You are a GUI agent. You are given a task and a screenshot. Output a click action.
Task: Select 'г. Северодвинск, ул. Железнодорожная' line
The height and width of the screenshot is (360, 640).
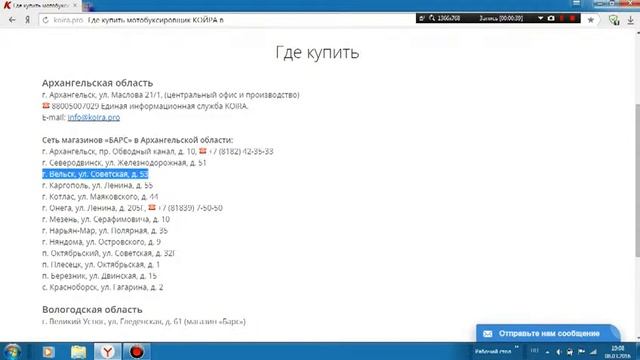(x=124, y=163)
